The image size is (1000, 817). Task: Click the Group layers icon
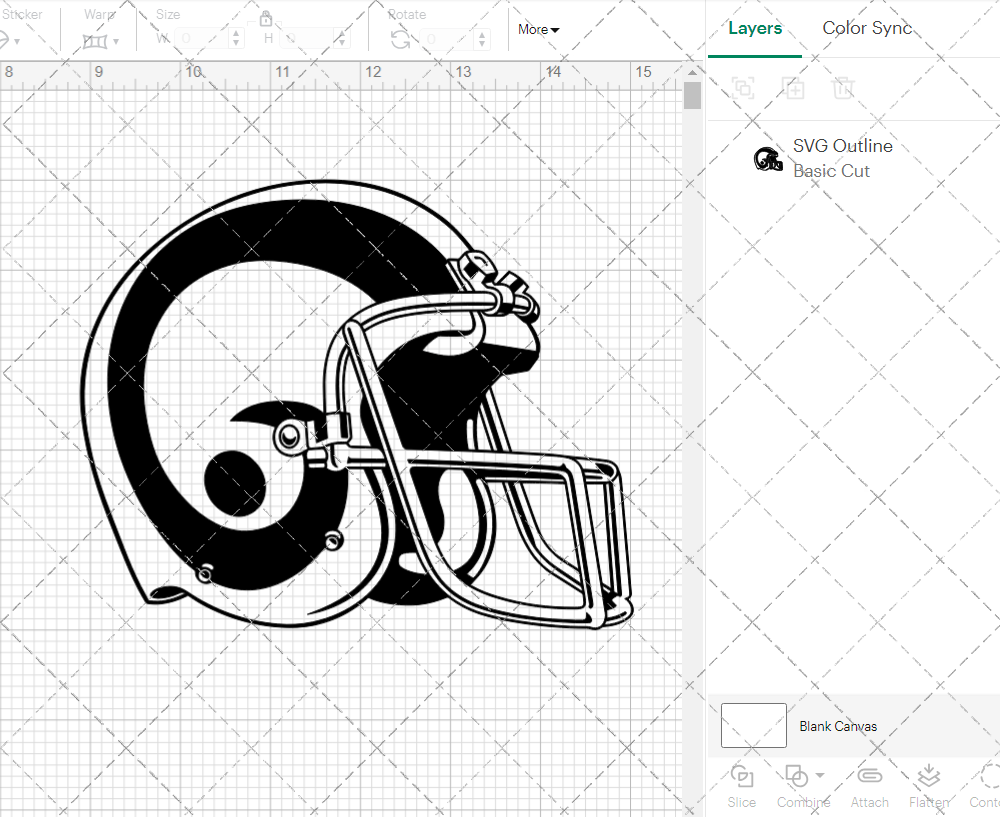(743, 88)
